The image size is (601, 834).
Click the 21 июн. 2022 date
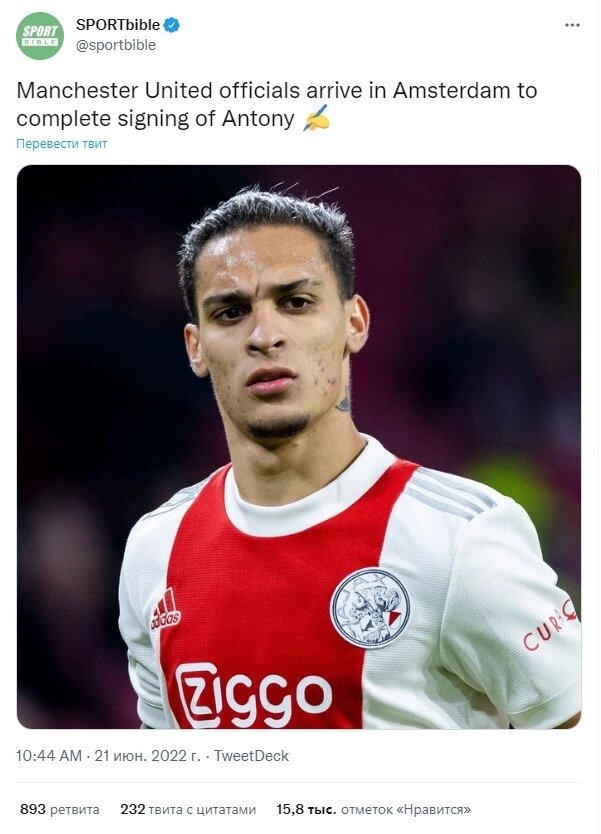click(148, 756)
